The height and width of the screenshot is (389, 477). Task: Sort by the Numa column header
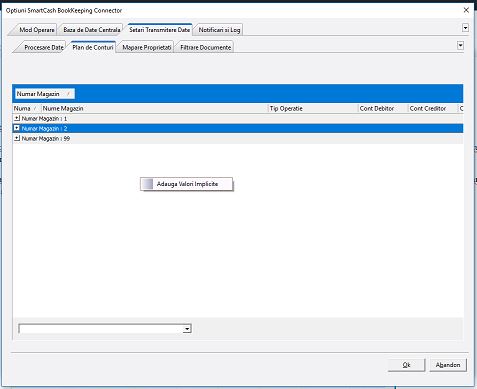coord(27,108)
